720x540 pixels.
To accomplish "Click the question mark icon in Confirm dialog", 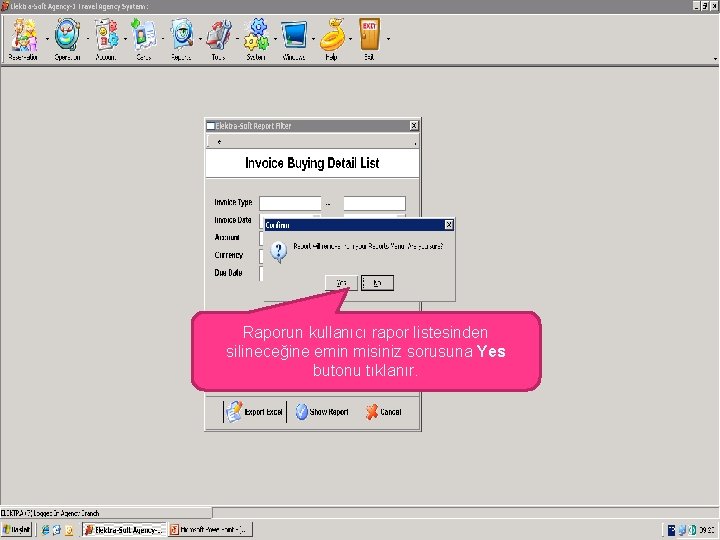I will pos(278,251).
